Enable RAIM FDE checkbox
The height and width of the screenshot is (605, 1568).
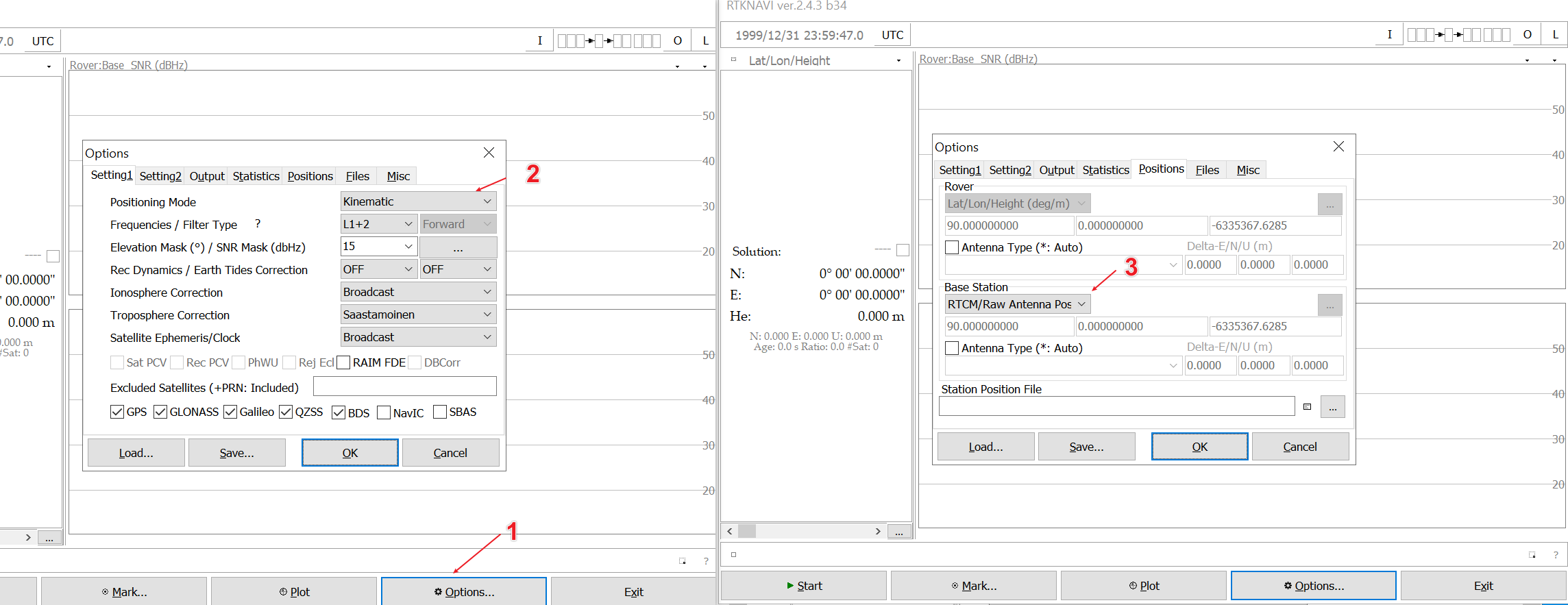pos(343,362)
